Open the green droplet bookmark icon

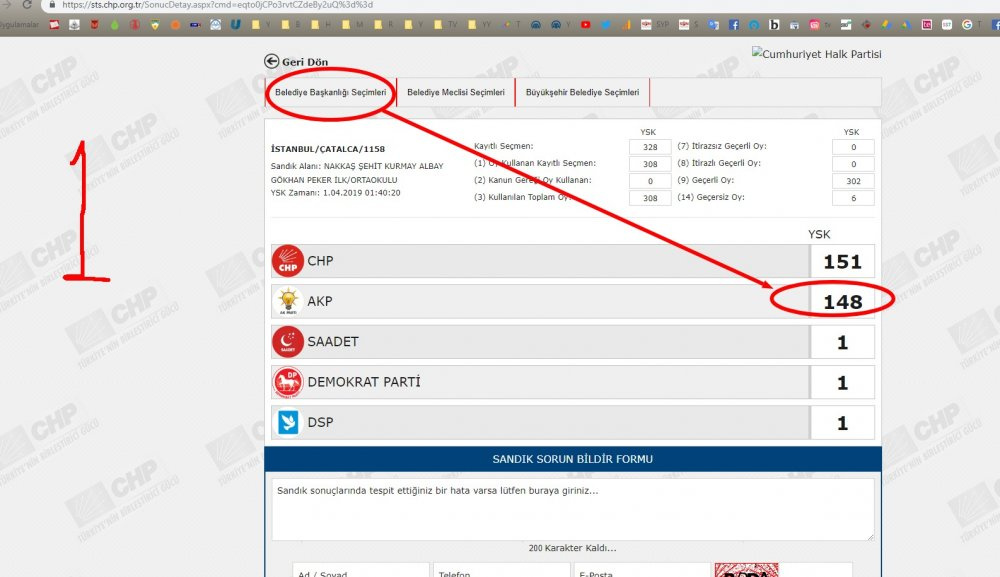115,25
